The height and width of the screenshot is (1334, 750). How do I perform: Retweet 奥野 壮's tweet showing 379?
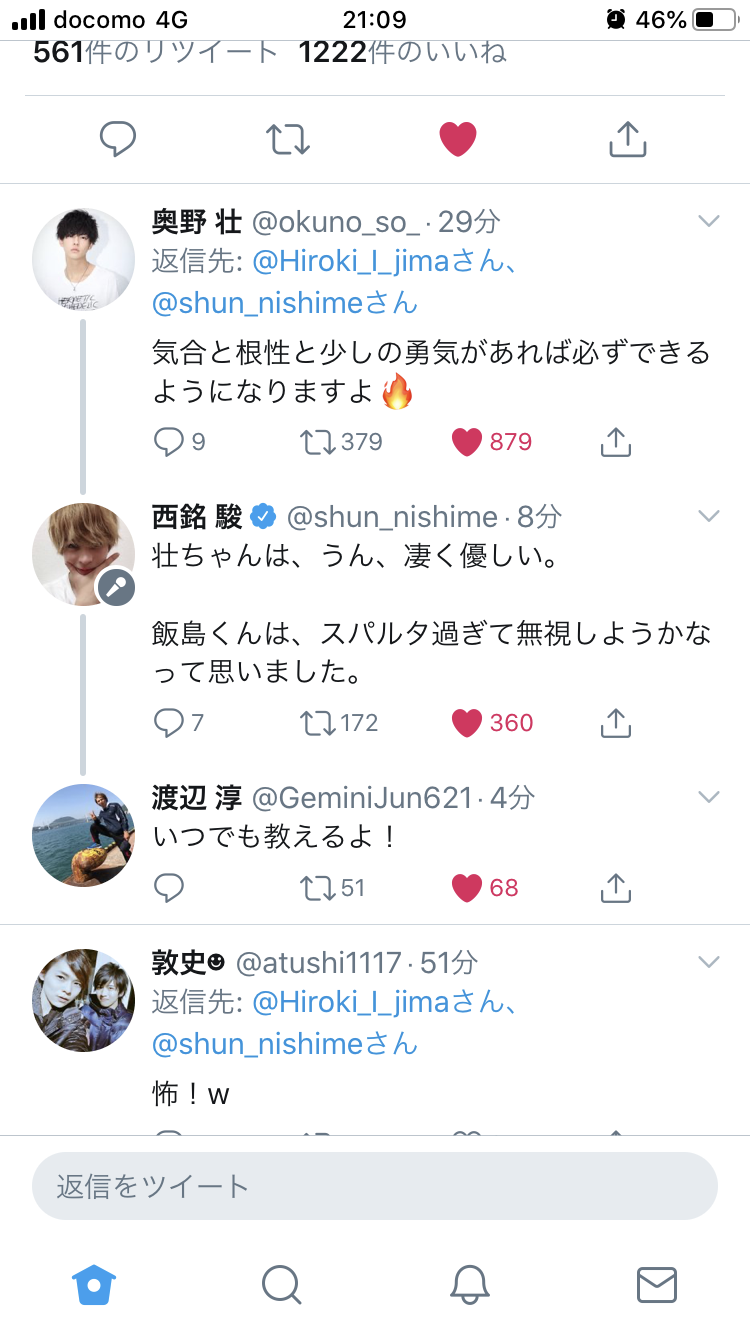click(x=317, y=441)
